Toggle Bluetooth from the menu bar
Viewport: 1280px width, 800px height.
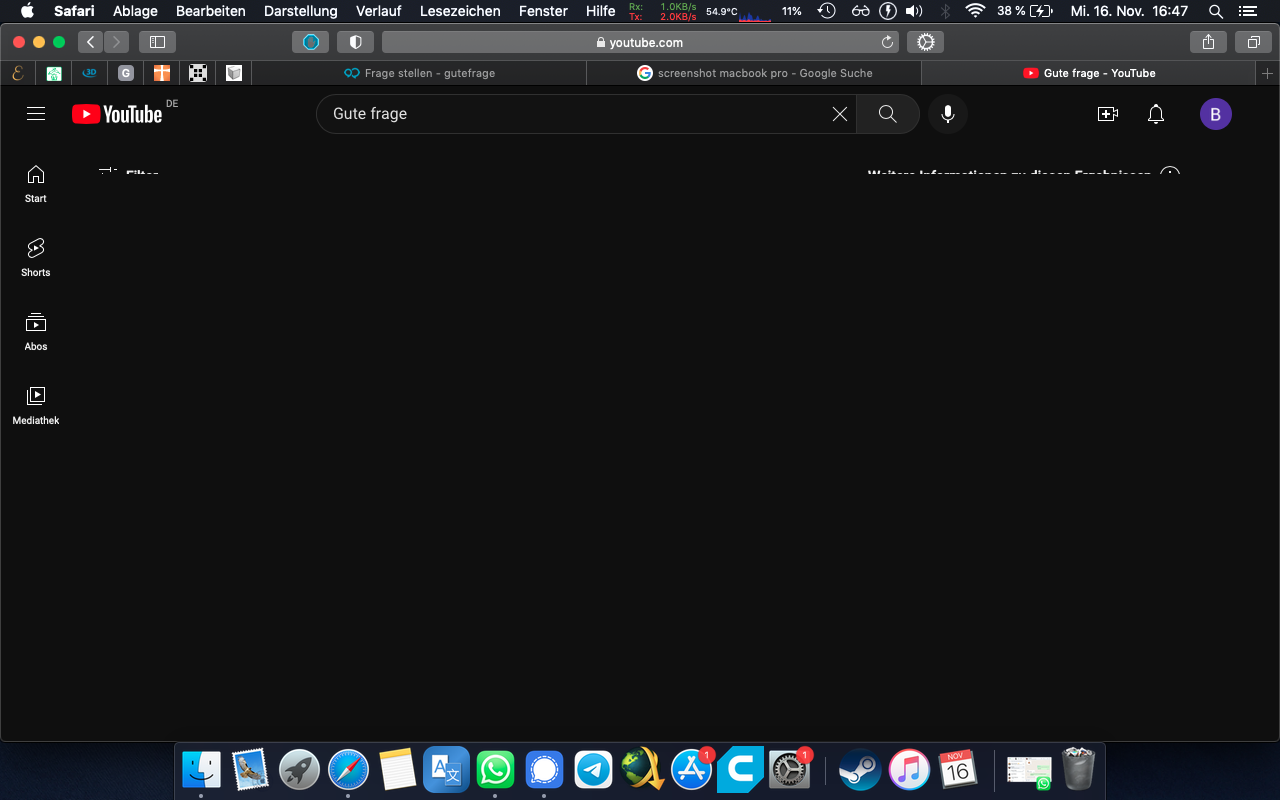[944, 12]
